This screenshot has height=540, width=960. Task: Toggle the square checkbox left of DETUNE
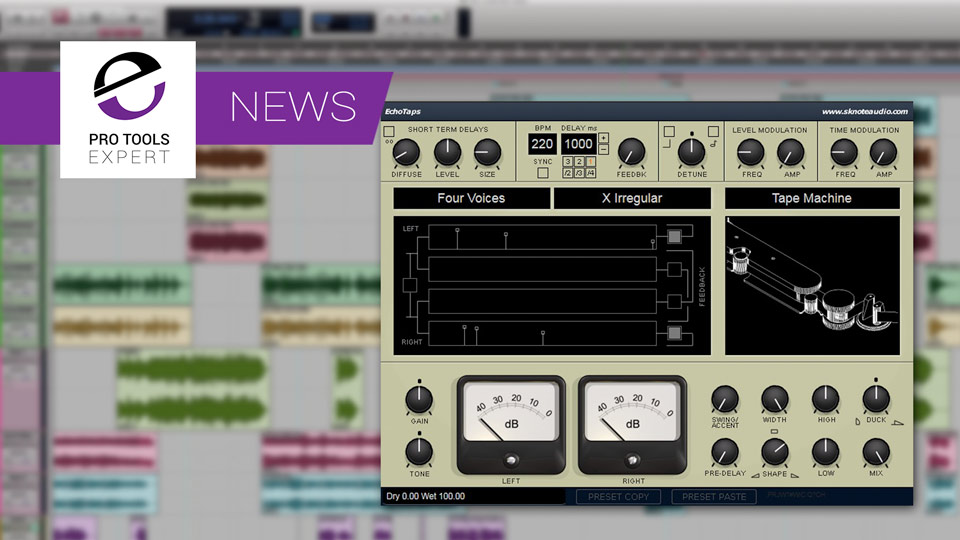[x=669, y=132]
